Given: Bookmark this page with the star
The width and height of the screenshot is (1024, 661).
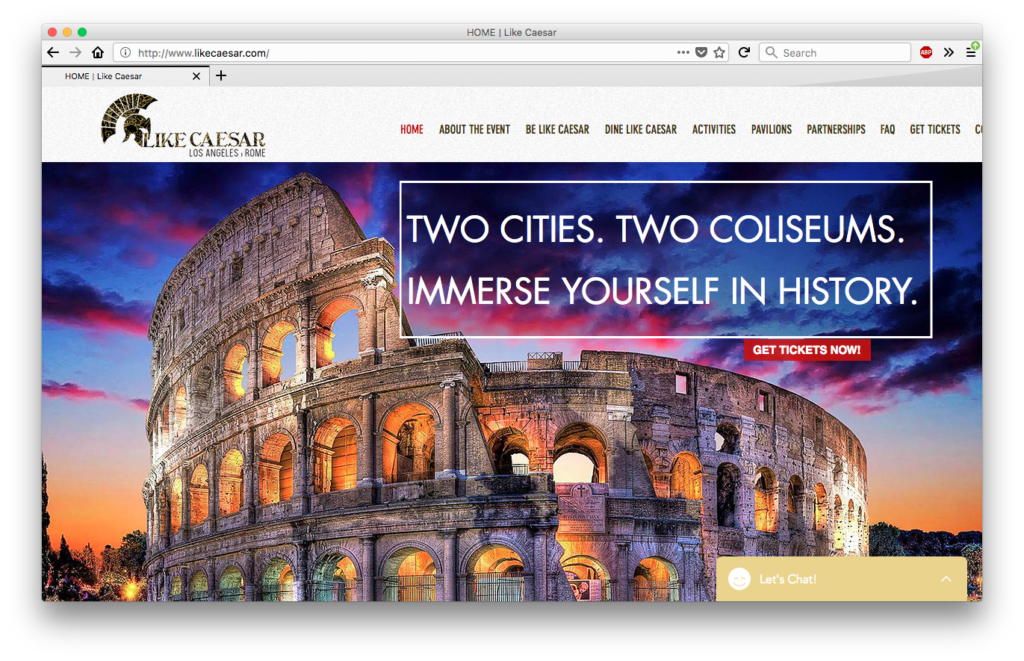Looking at the screenshot, I should click(720, 52).
